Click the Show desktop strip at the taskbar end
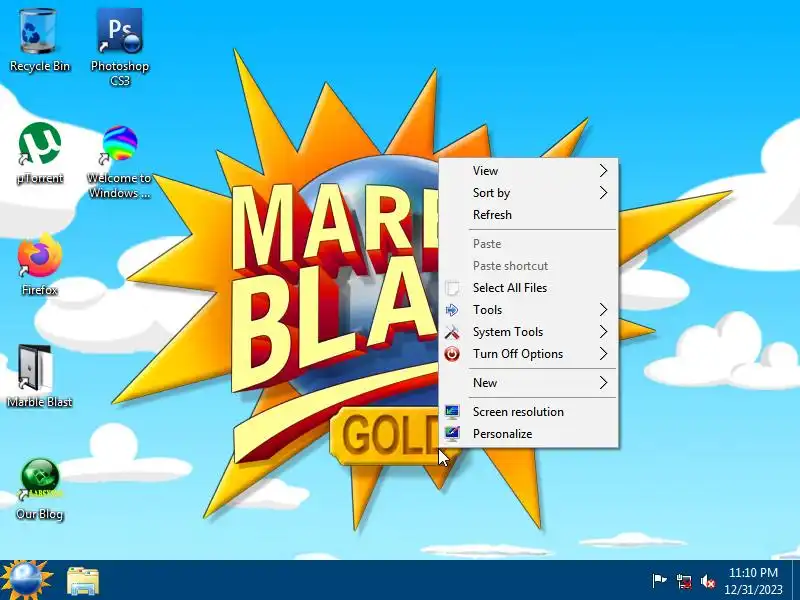This screenshot has height=600, width=800. (x=795, y=581)
